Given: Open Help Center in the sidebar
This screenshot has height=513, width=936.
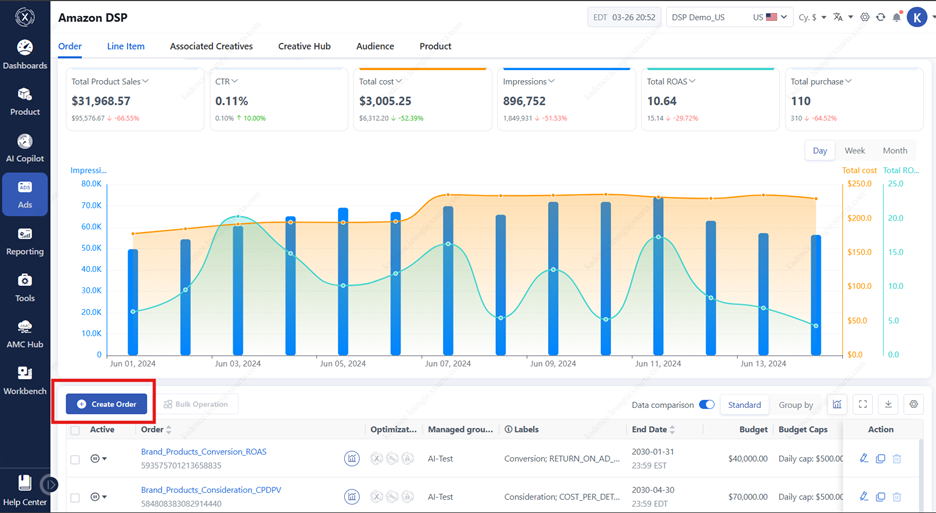Looking at the screenshot, I should coord(25,490).
